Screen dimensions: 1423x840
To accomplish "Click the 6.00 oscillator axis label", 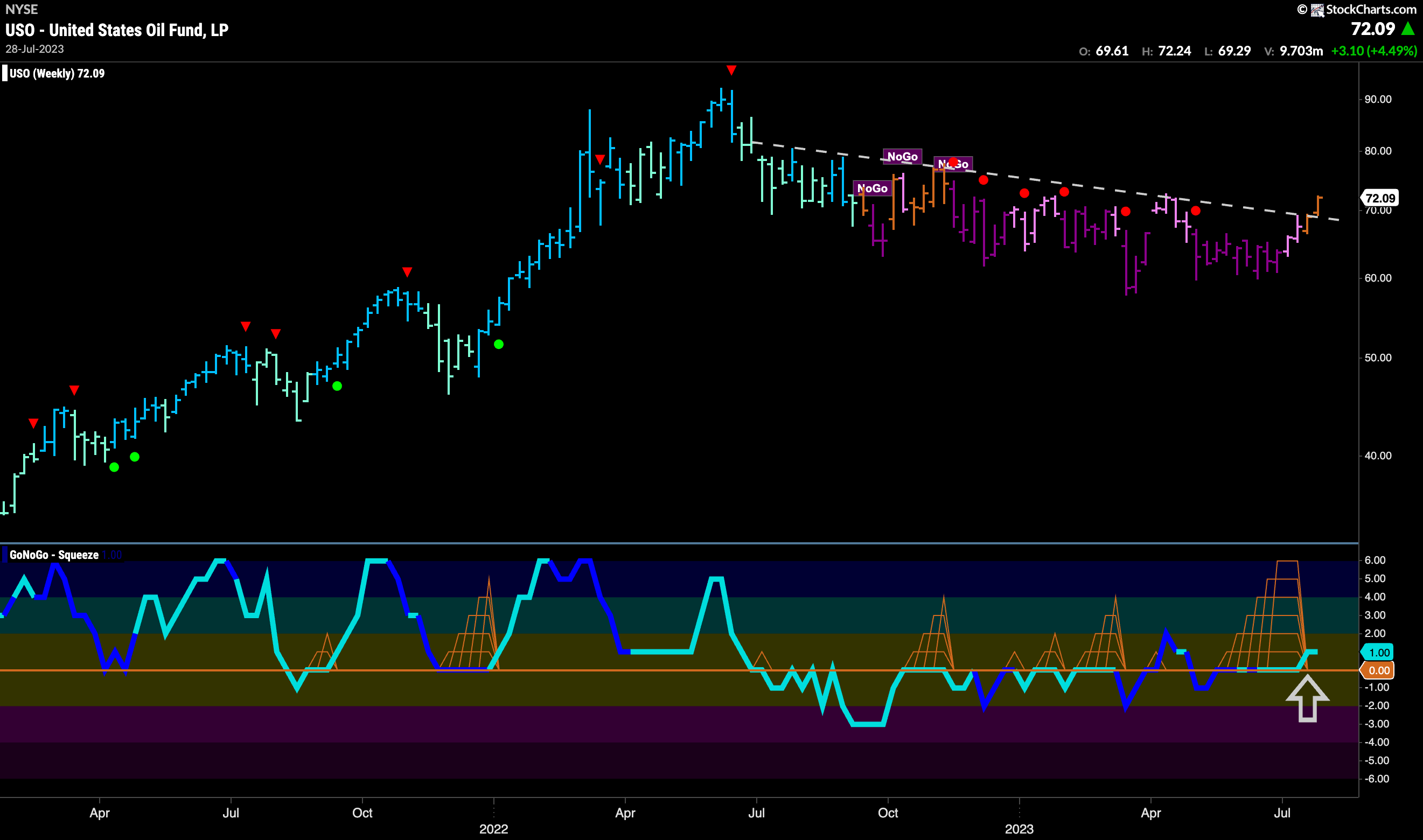I will pos(1375,561).
